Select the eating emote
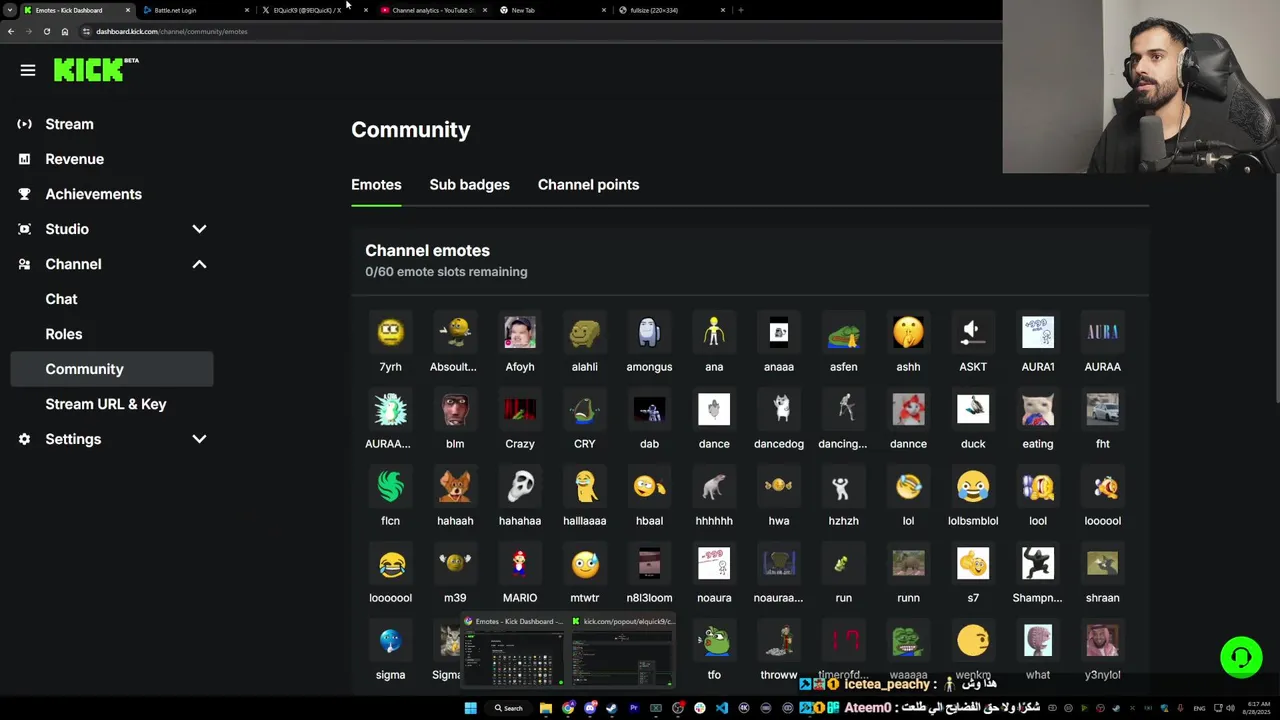This screenshot has width=1280, height=720. coord(1038,409)
